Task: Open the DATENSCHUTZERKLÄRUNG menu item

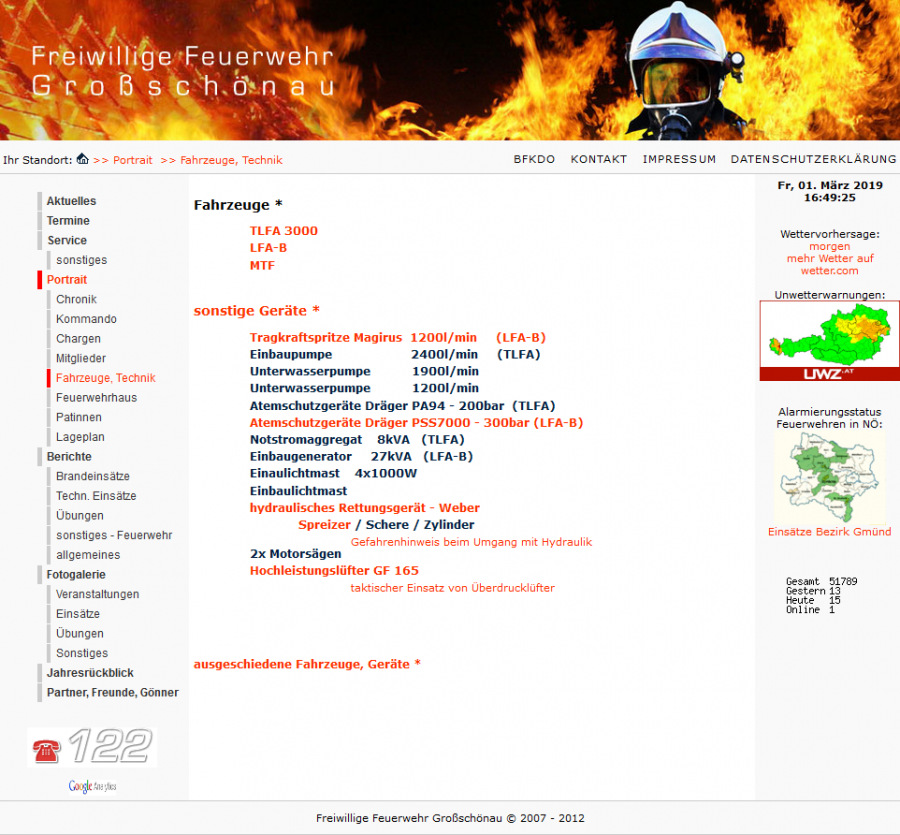Action: click(x=813, y=159)
